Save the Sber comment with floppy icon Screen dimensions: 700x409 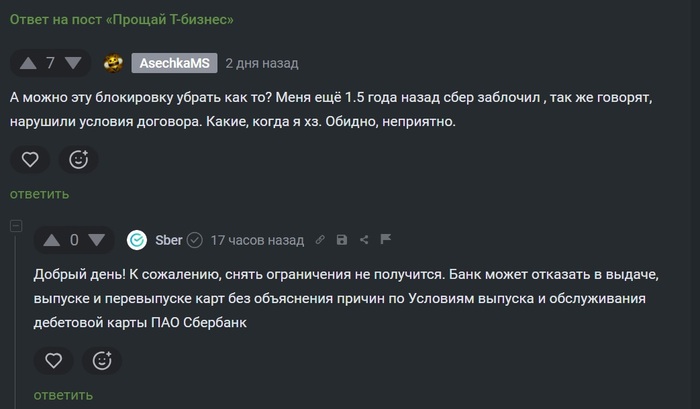point(342,240)
